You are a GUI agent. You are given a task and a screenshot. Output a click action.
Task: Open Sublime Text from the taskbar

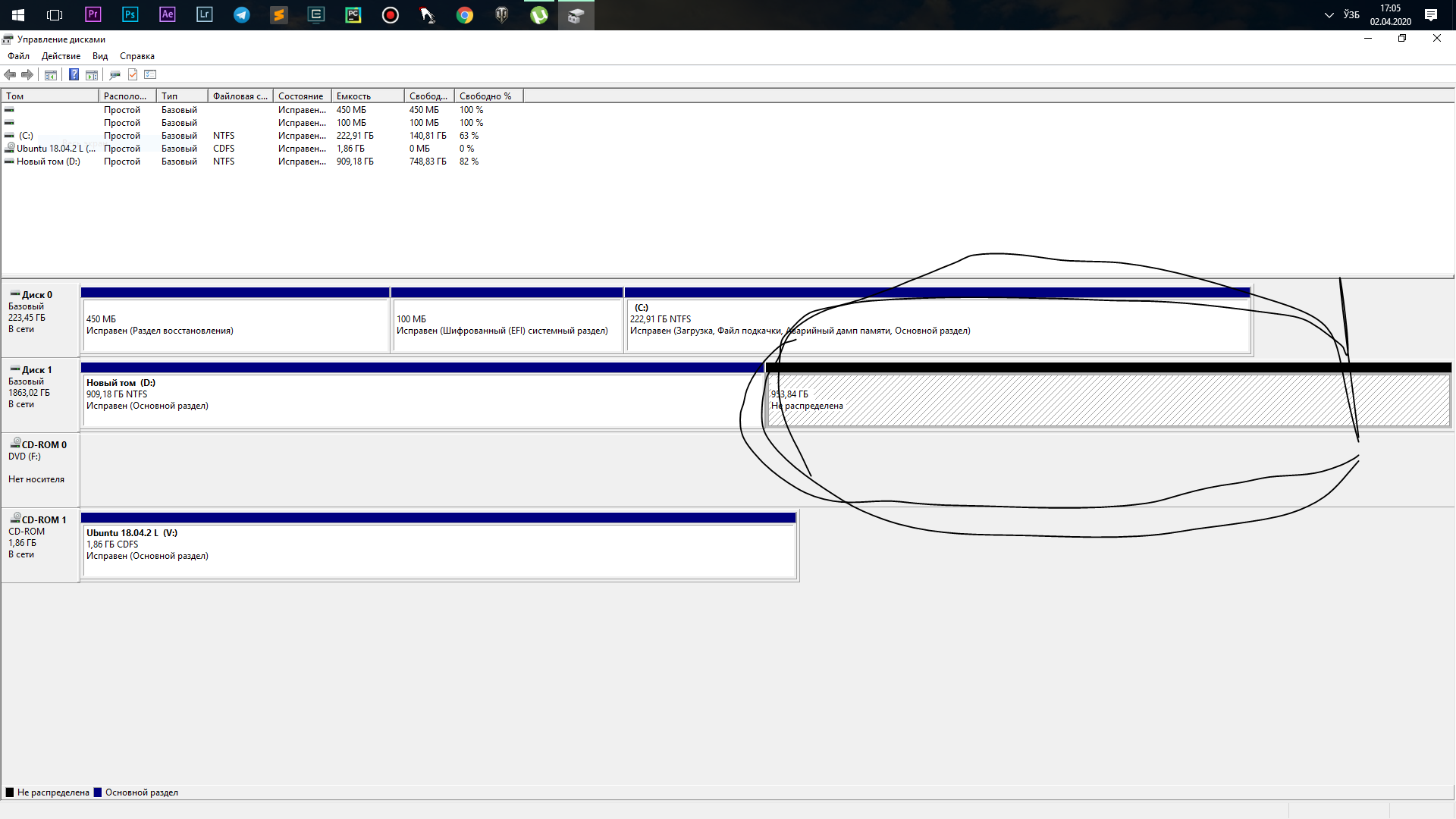pyautogui.click(x=278, y=14)
